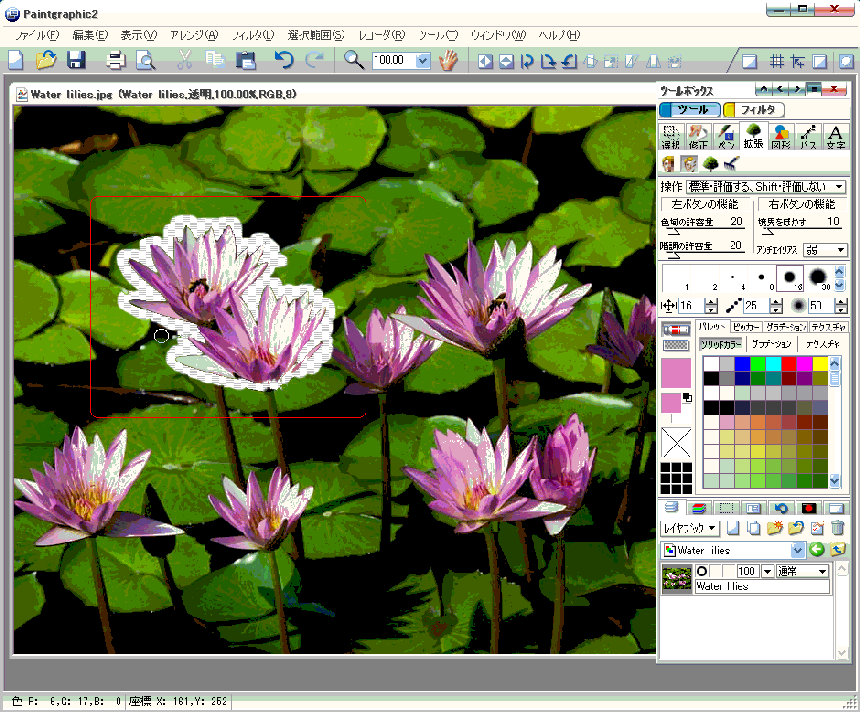
Task: Click the large pink foreground color swatch
Action: point(676,373)
